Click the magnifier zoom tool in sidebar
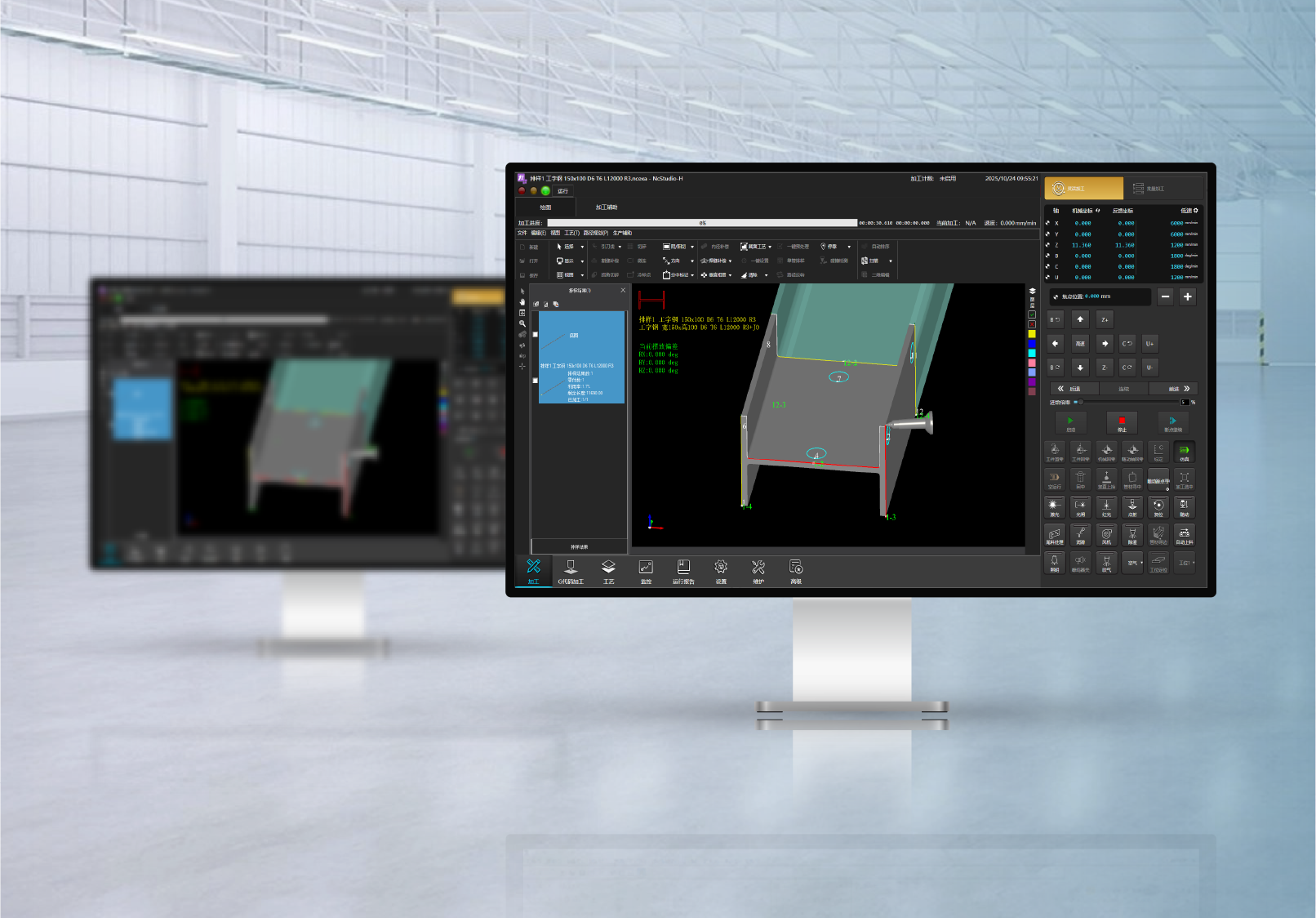 [x=522, y=323]
